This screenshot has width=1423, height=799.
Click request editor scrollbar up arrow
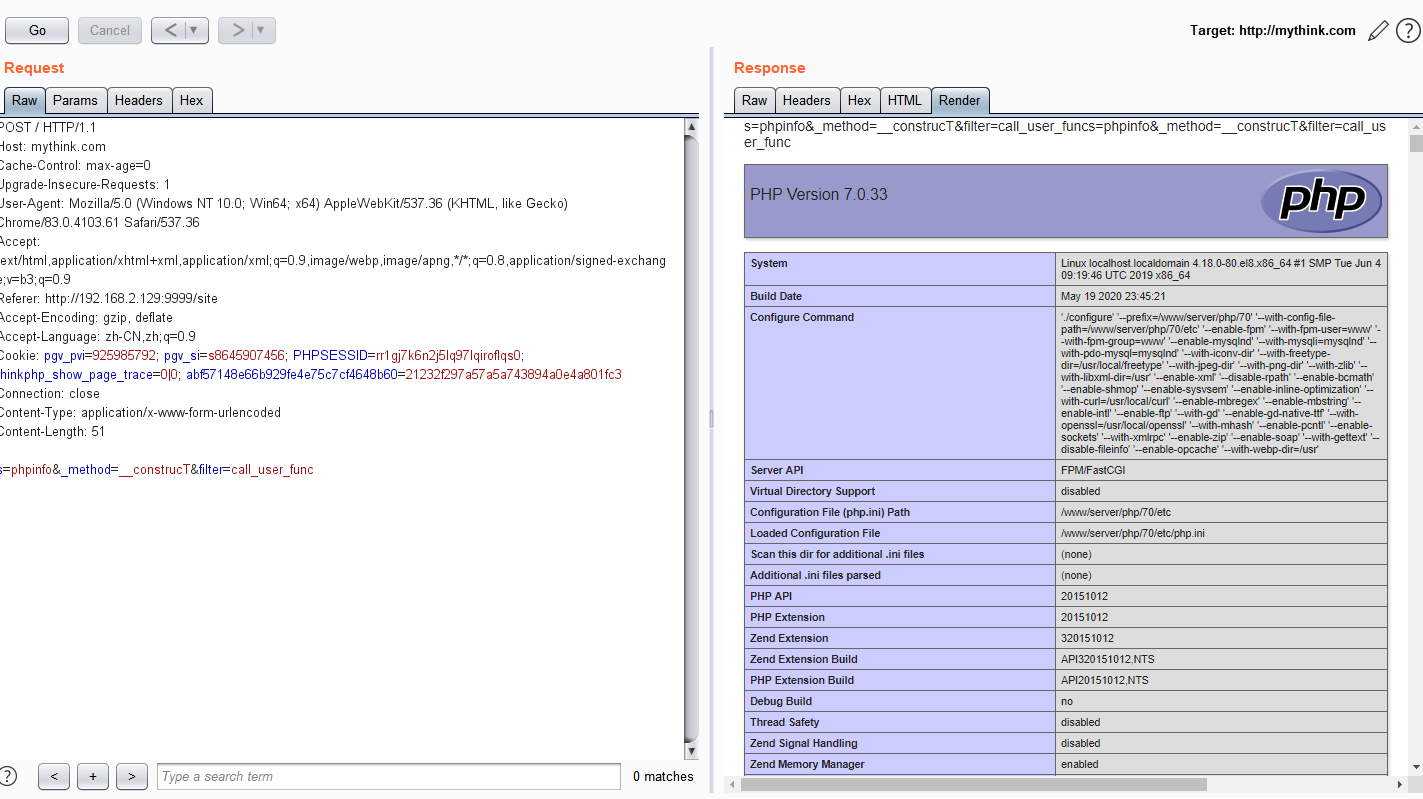point(691,127)
